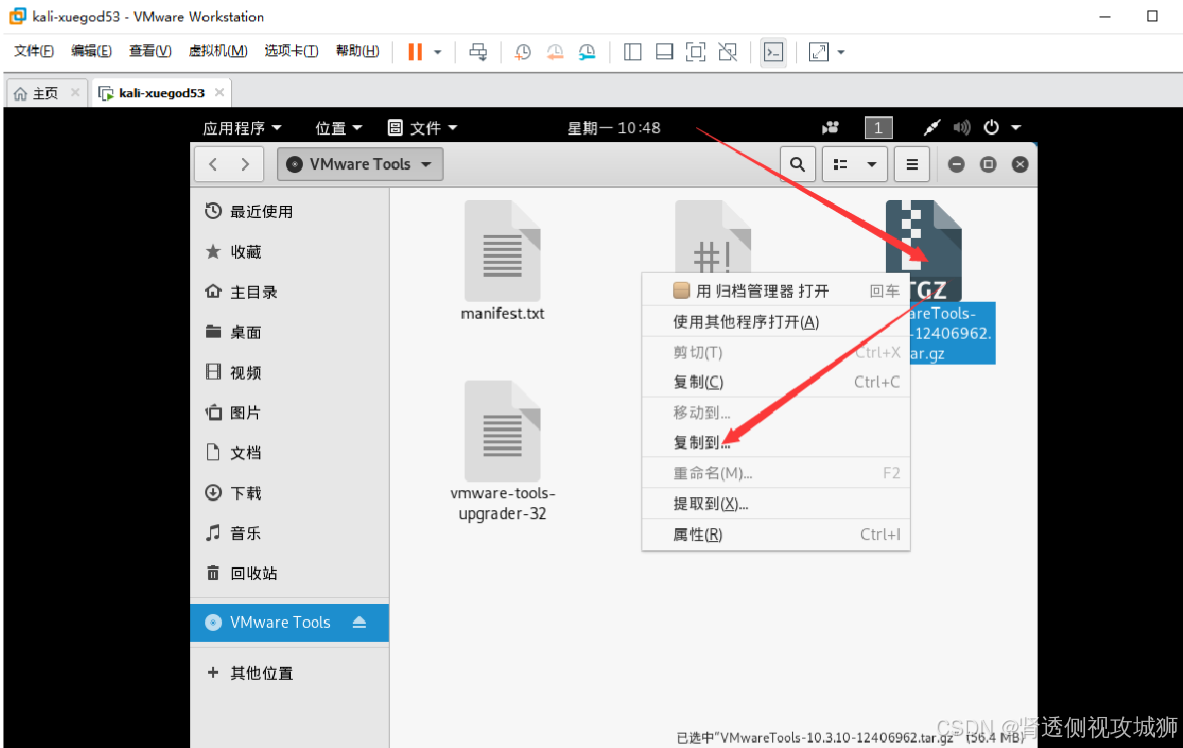Choose 复制(C) in context menu
The image size is (1183, 748).
tap(776, 382)
